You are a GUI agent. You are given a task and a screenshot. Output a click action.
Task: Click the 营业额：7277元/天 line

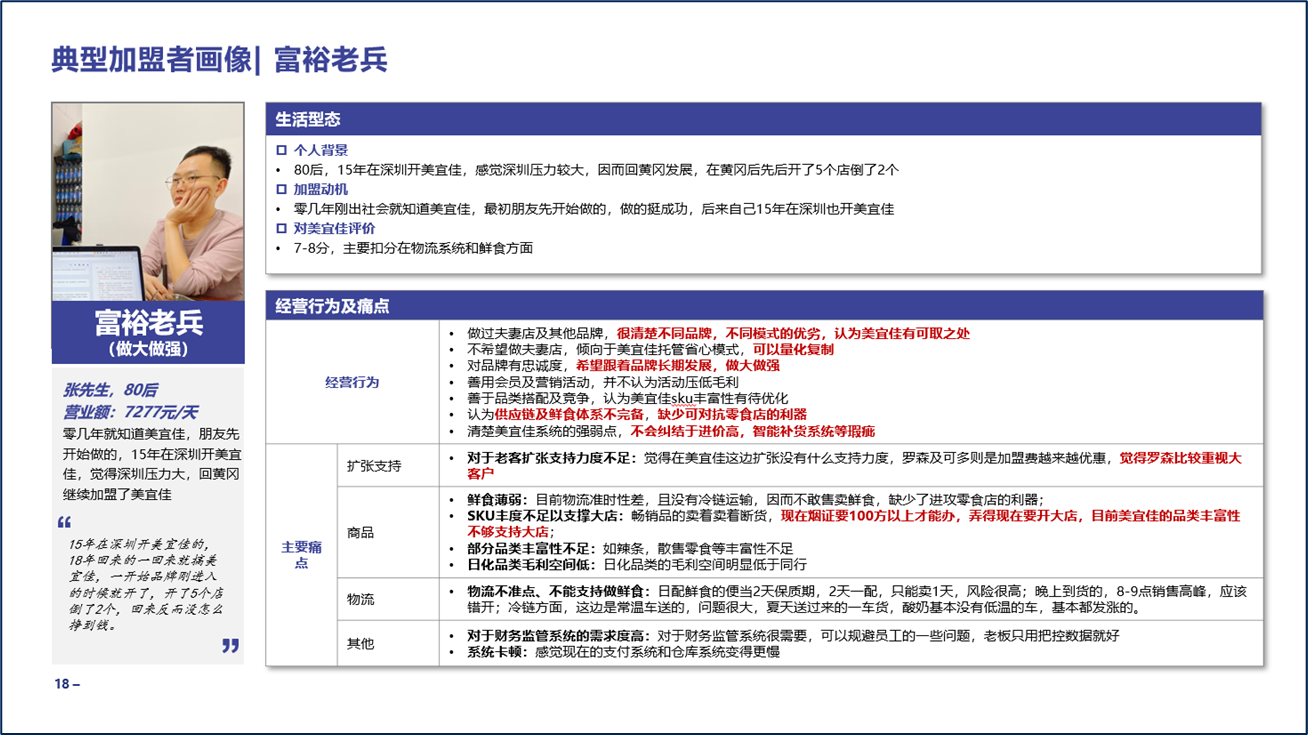click(x=131, y=412)
